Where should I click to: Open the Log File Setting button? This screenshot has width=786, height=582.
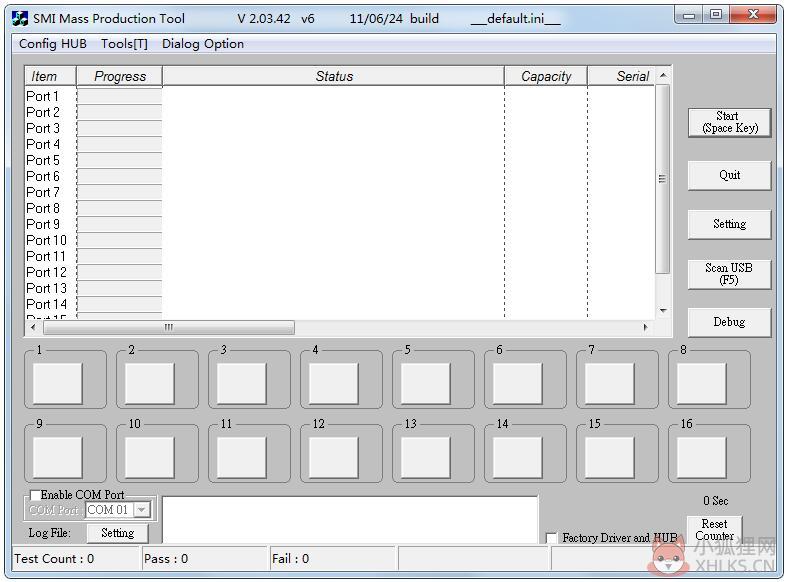pyautogui.click(x=118, y=533)
